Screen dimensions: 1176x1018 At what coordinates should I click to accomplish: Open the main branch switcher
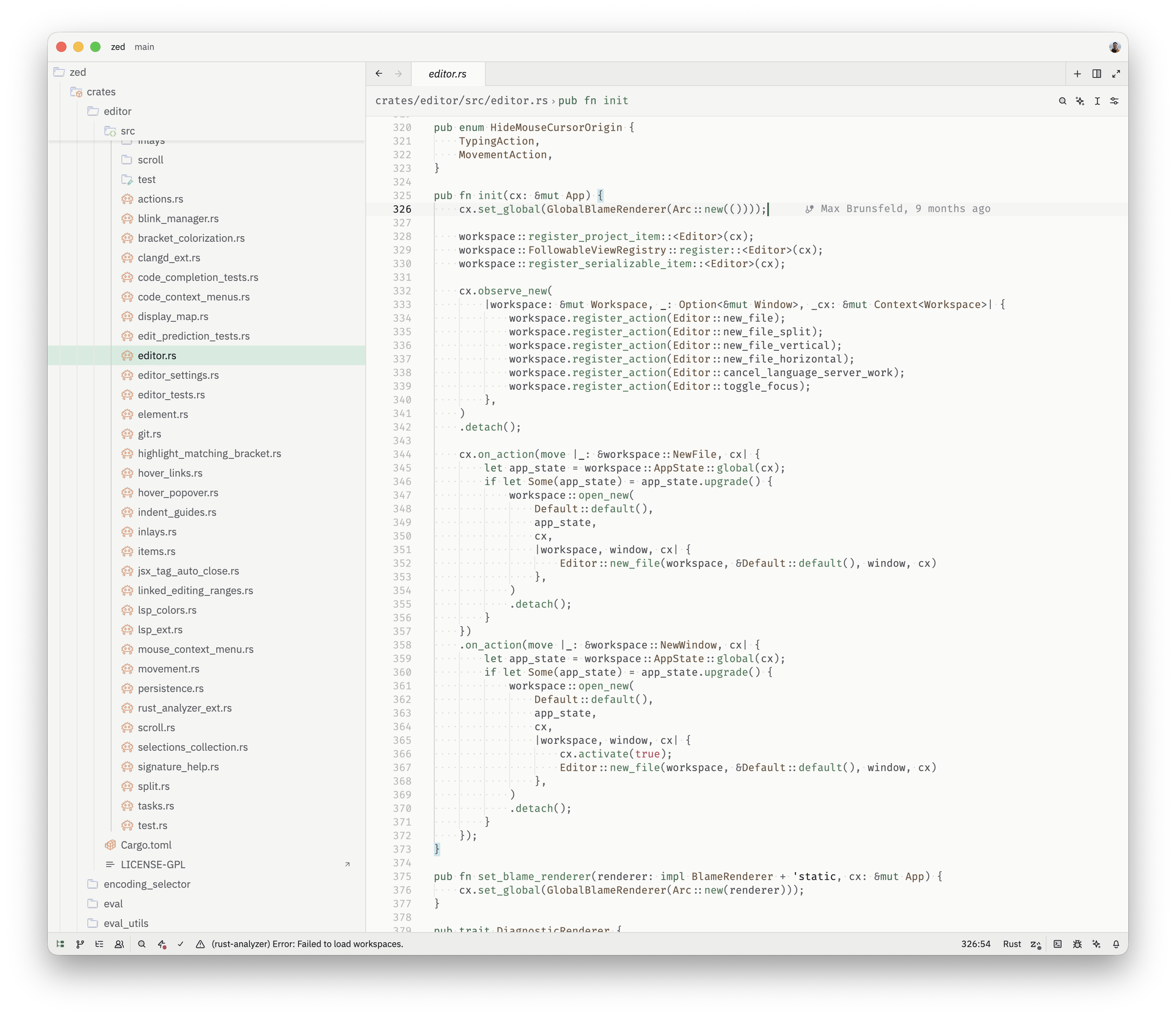(x=144, y=47)
